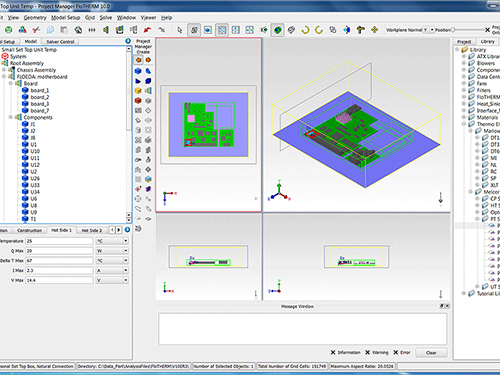Open the Geometry menu
Screen dimensions: 500x375
tap(35, 18)
